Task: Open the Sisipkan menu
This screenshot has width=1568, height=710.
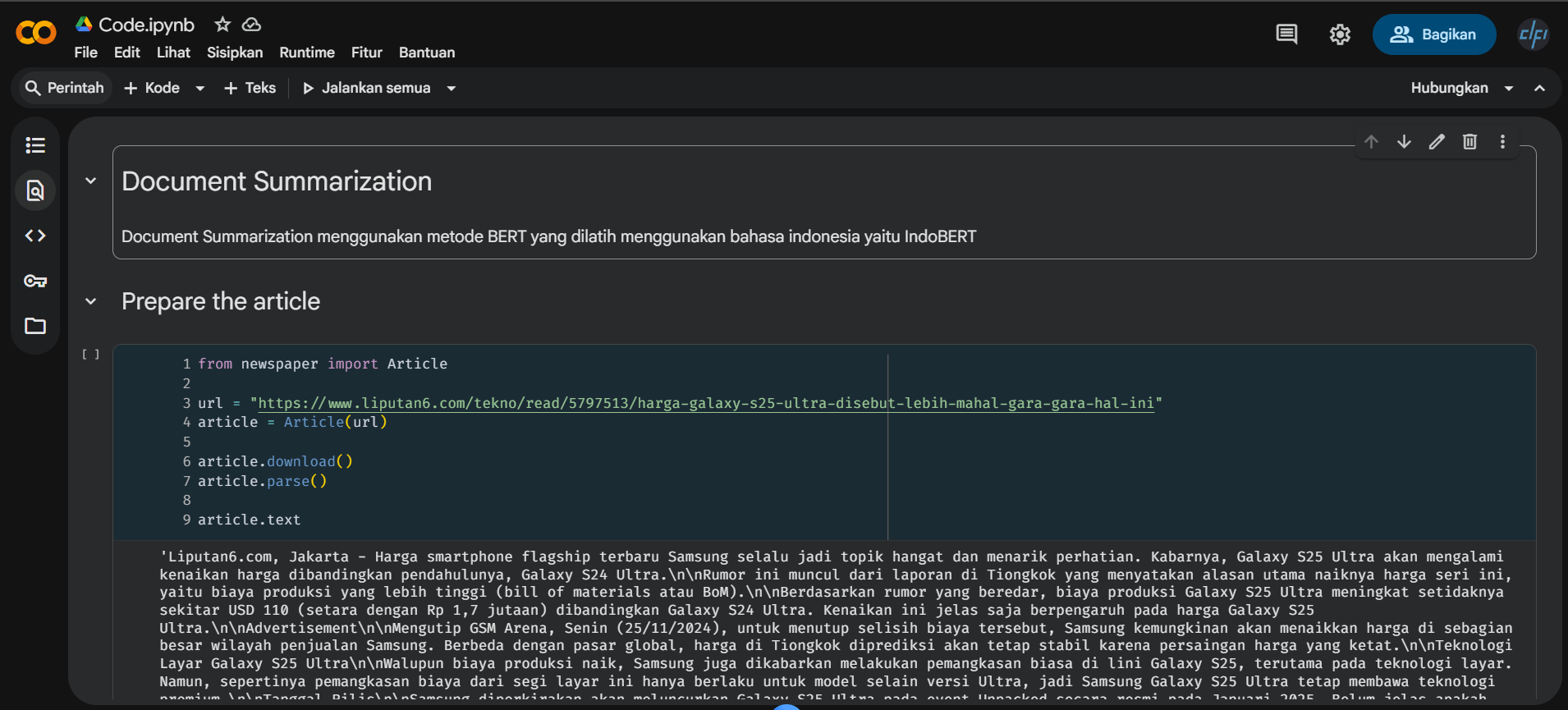Action: [235, 53]
